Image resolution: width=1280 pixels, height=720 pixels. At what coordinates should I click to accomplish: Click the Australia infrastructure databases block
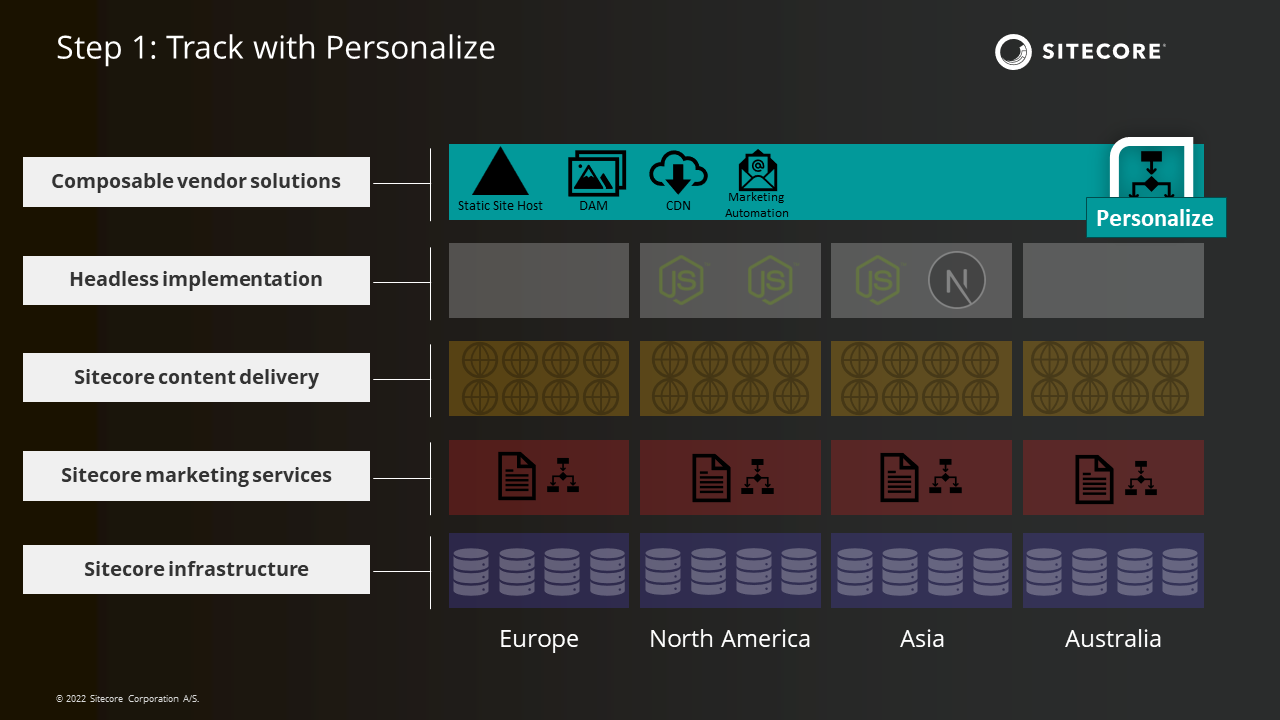pyautogui.click(x=1113, y=570)
